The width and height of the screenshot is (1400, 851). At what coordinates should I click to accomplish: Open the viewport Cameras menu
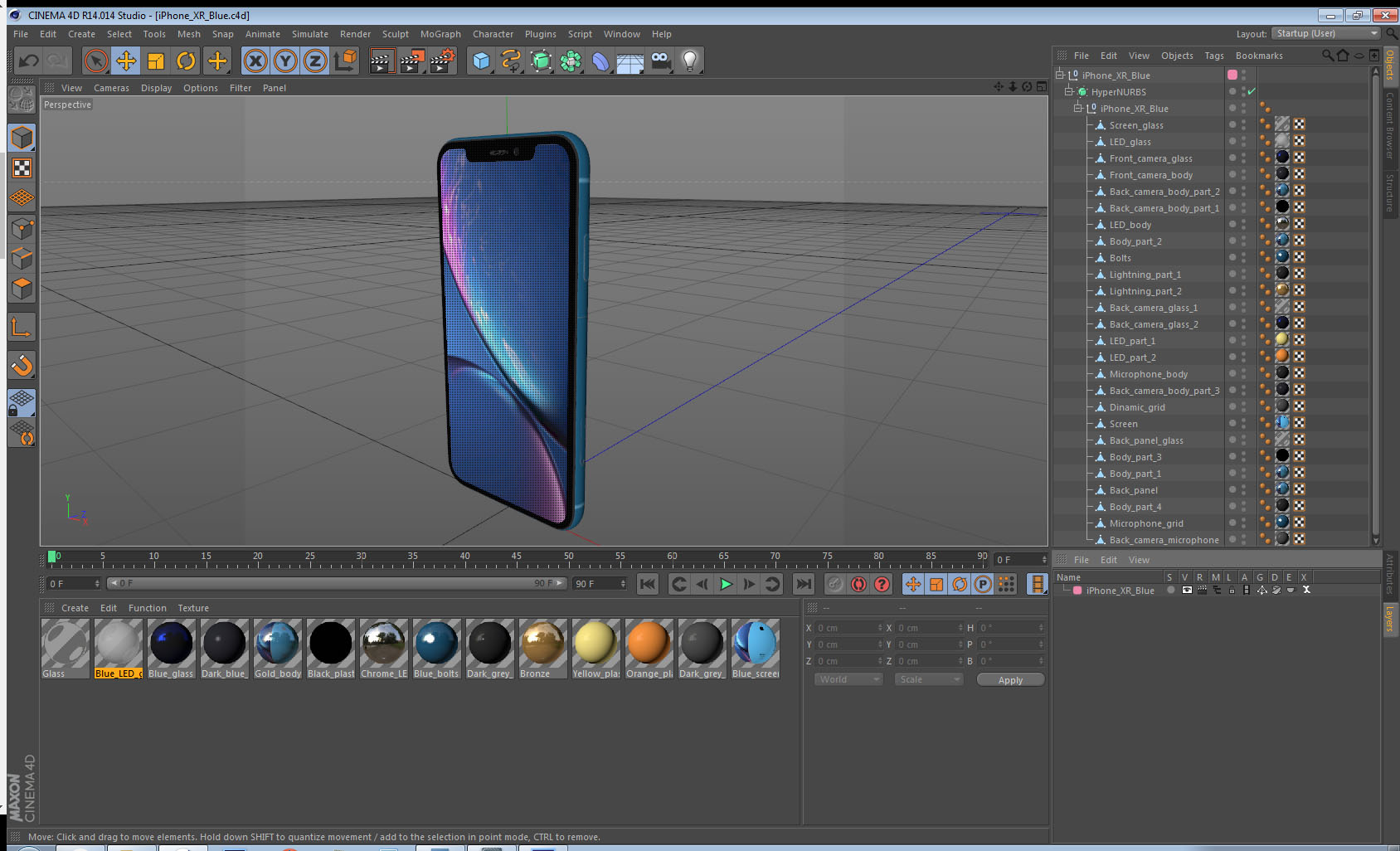(x=111, y=88)
